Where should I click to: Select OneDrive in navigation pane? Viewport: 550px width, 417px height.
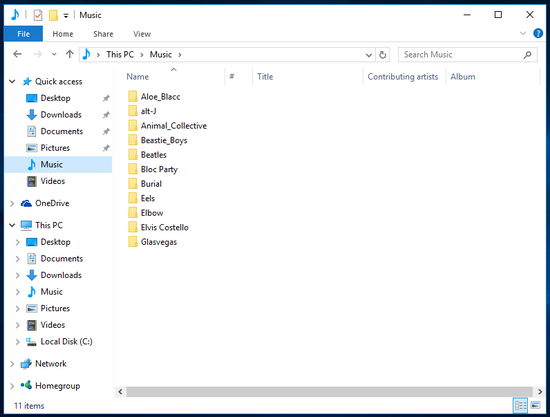(x=52, y=203)
